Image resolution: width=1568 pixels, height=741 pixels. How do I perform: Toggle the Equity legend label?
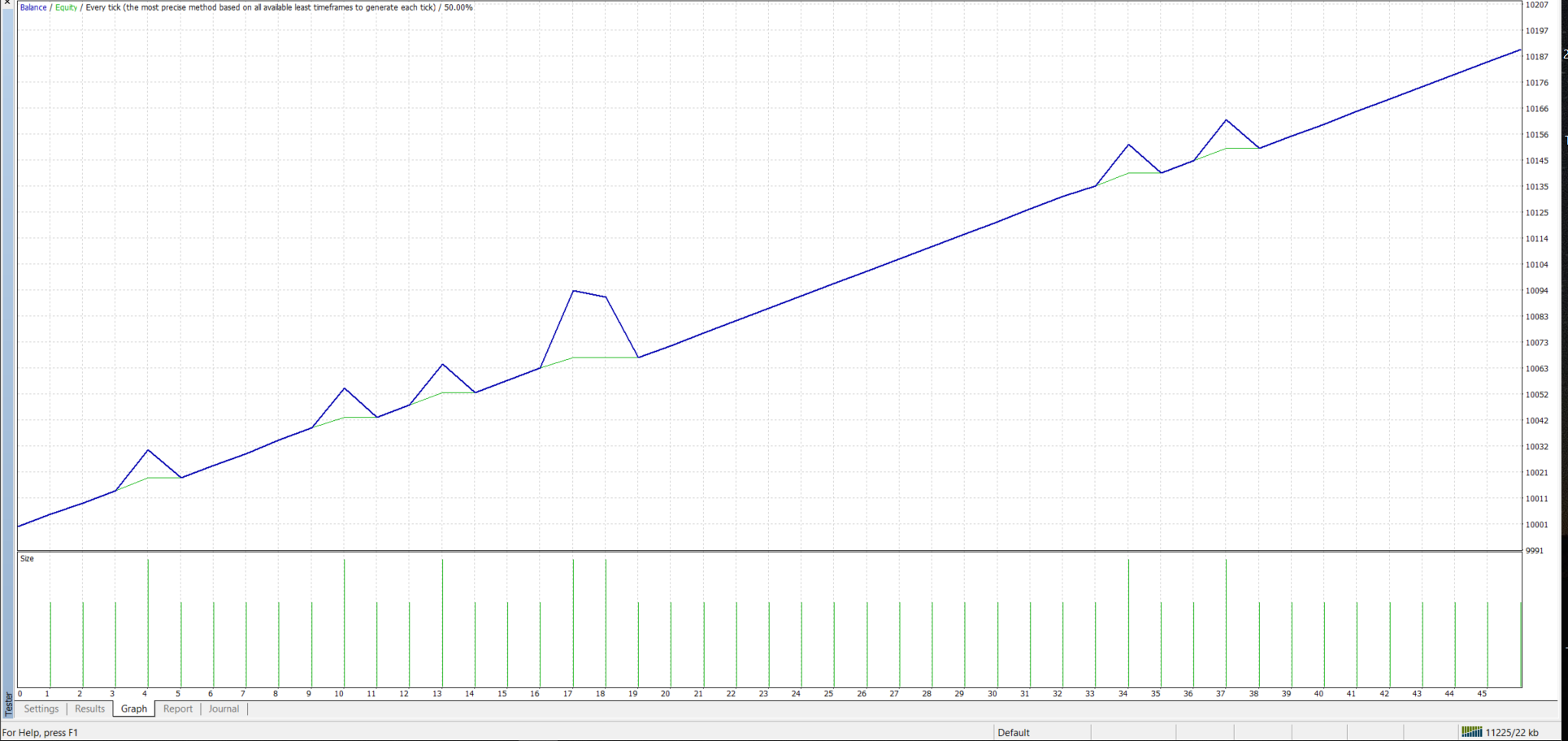(64, 6)
